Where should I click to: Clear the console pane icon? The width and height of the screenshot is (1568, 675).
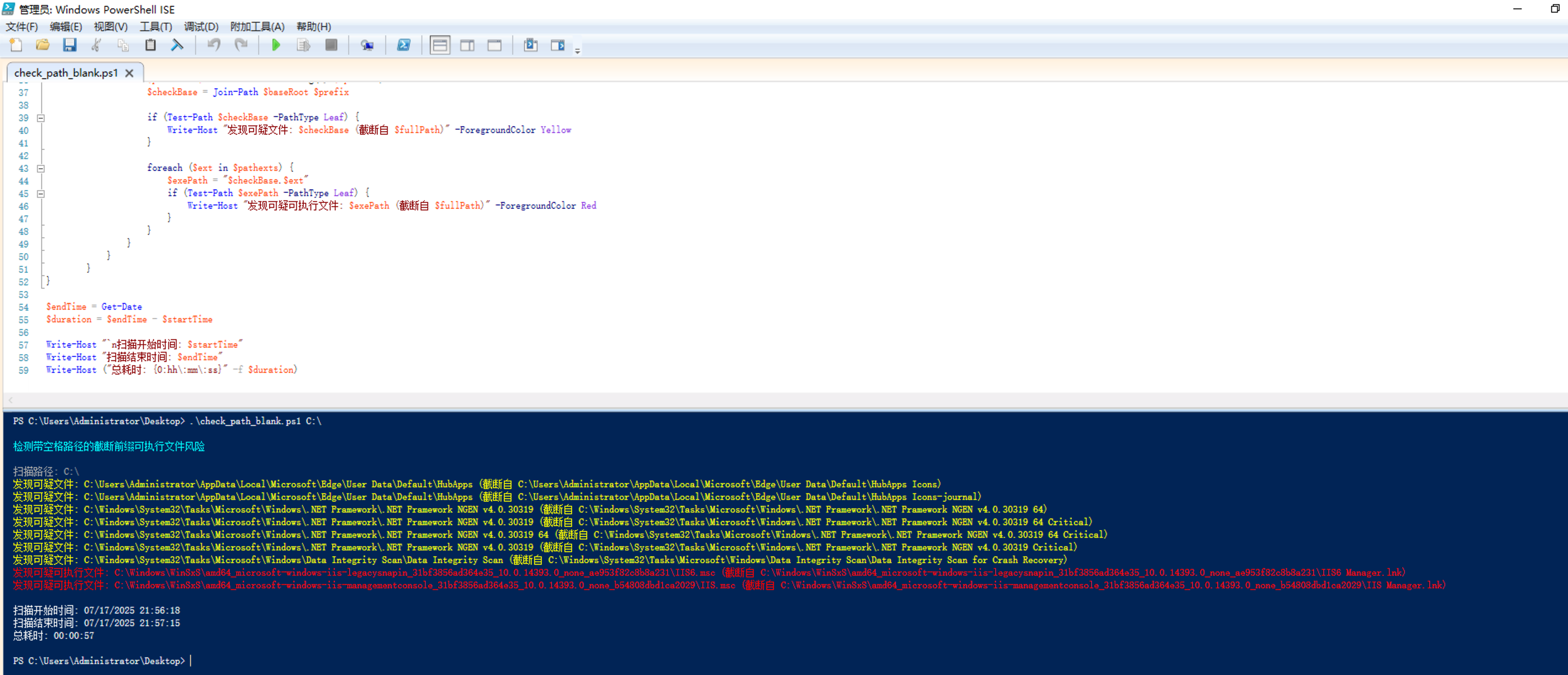coord(177,45)
